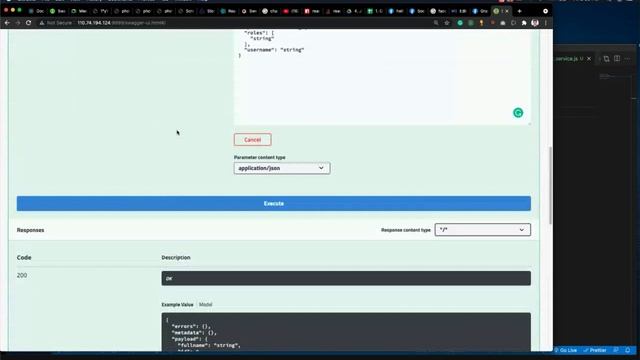The height and width of the screenshot is (360, 640).
Task: Click the '200' response code
Action: (x=22, y=276)
